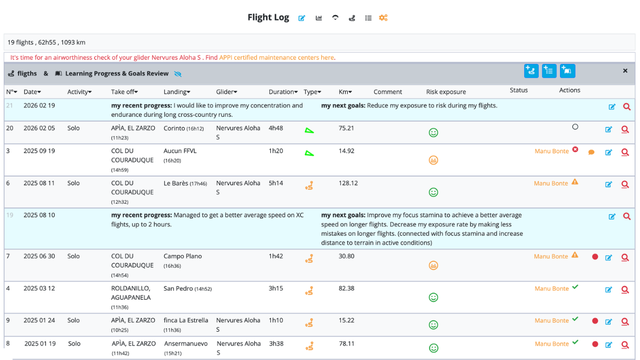Viewport: 640px width, 360px height.
Task: Click the Risk exposure column header
Action: pyautogui.click(x=446, y=92)
